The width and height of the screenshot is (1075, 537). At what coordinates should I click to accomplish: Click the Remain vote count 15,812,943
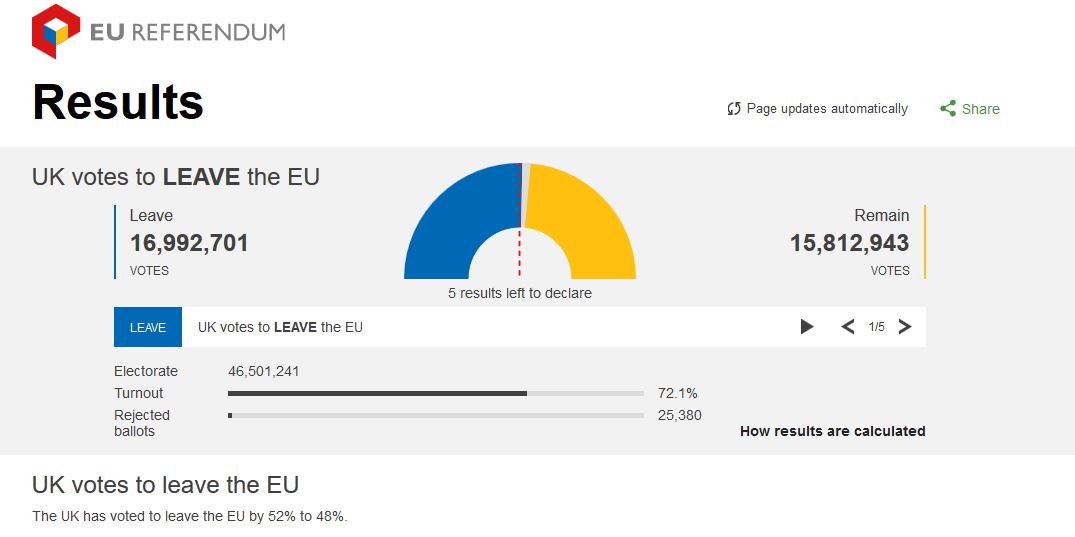(849, 243)
